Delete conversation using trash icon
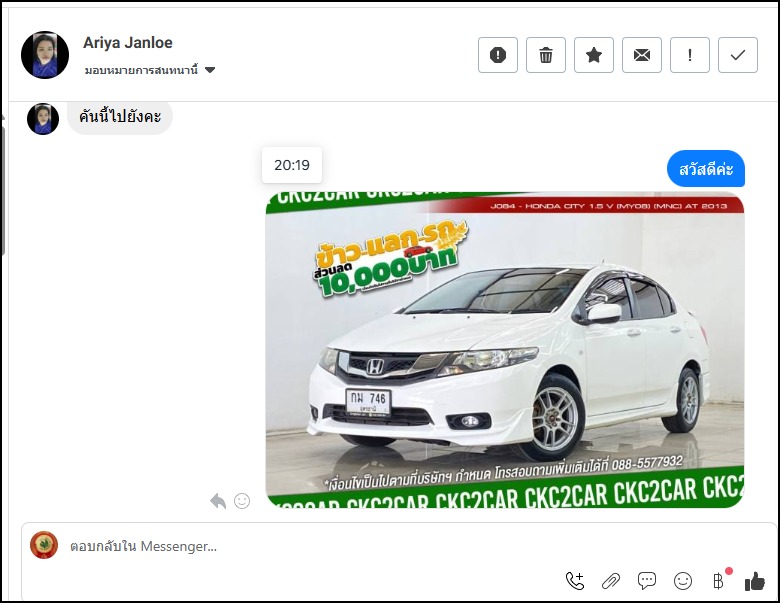This screenshot has width=780, height=603. pos(546,55)
